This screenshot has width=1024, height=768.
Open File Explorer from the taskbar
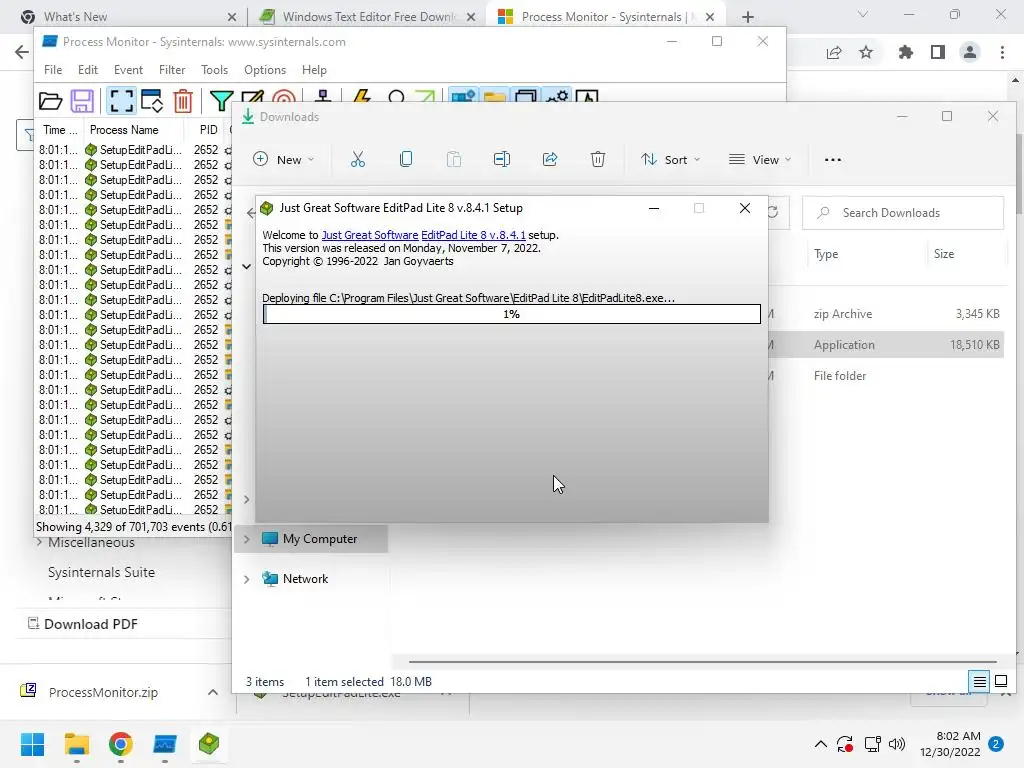pos(76,744)
